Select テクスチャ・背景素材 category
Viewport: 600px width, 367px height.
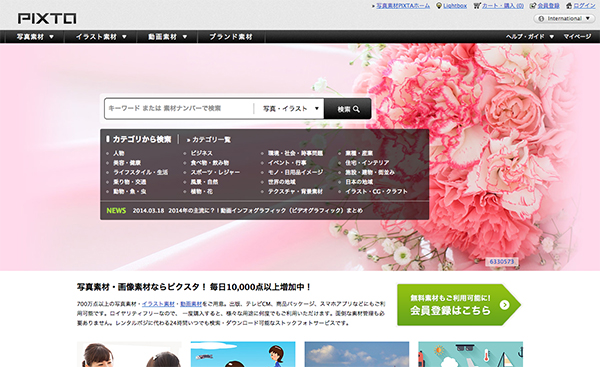click(x=295, y=191)
